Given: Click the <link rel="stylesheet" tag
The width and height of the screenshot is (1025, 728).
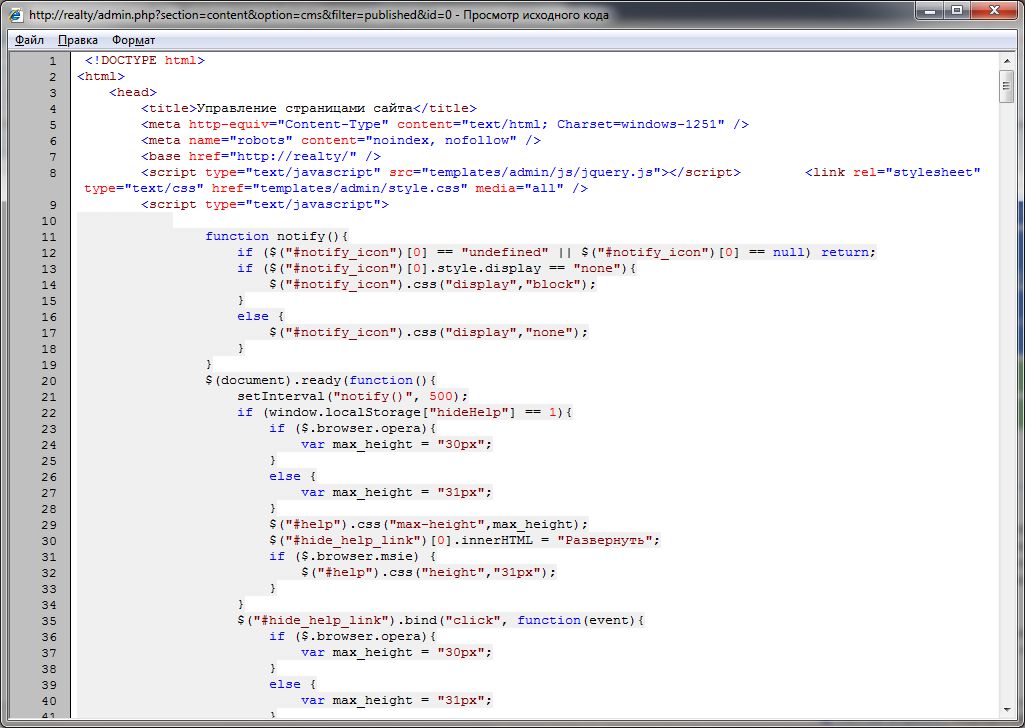Looking at the screenshot, I should 893,173.
